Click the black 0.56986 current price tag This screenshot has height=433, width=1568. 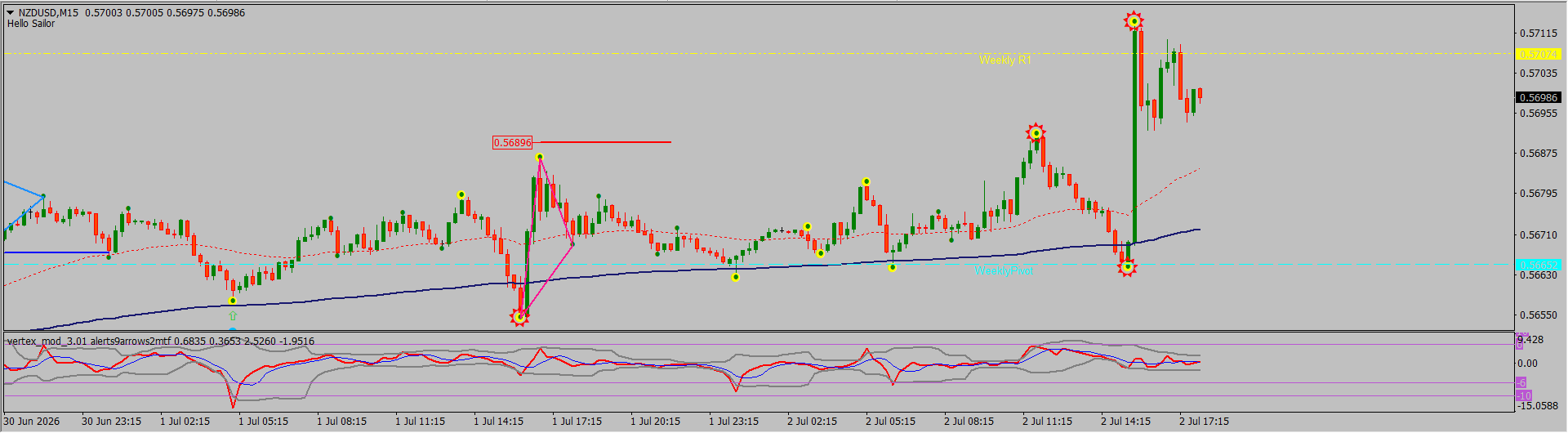click(x=1539, y=97)
